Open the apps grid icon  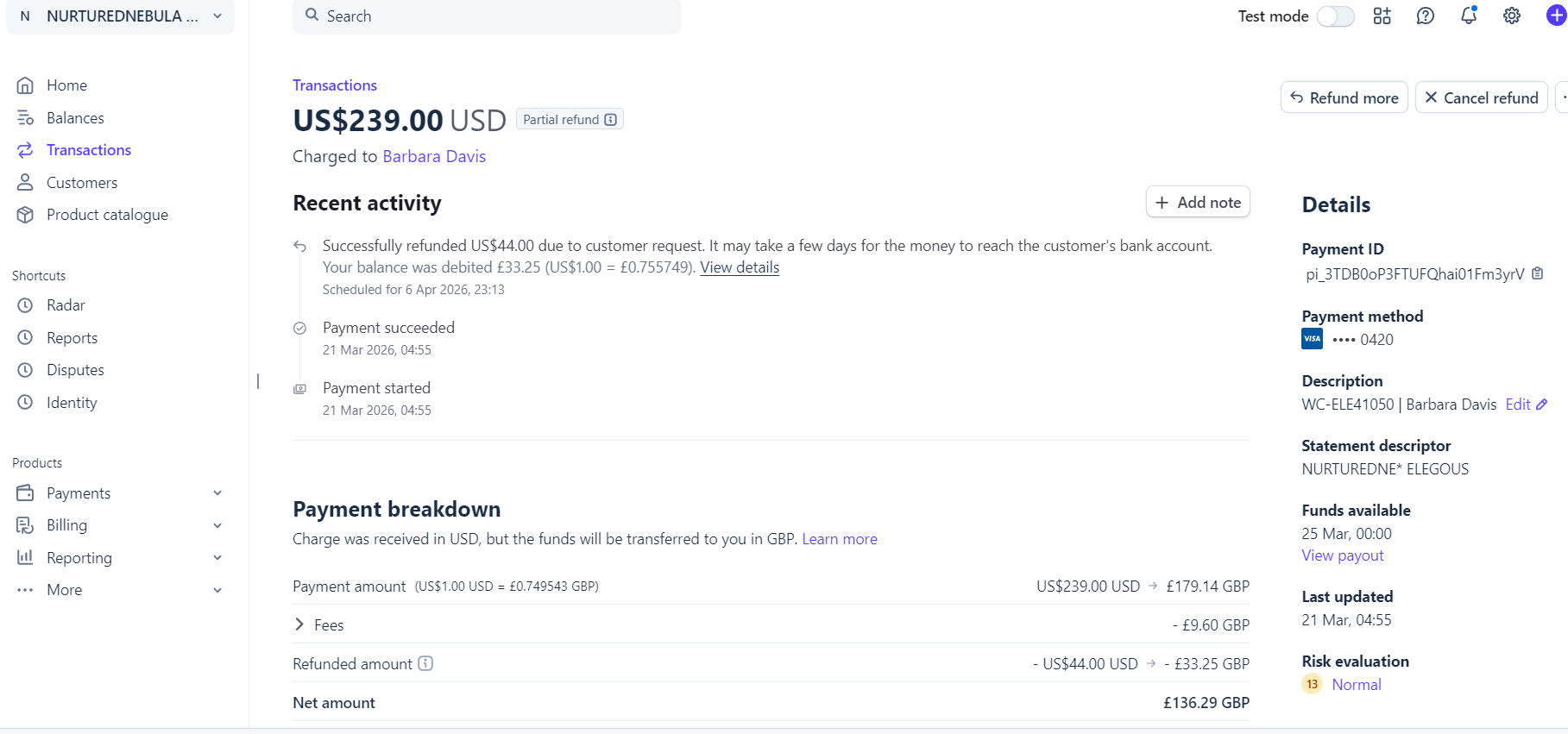coord(1382,16)
